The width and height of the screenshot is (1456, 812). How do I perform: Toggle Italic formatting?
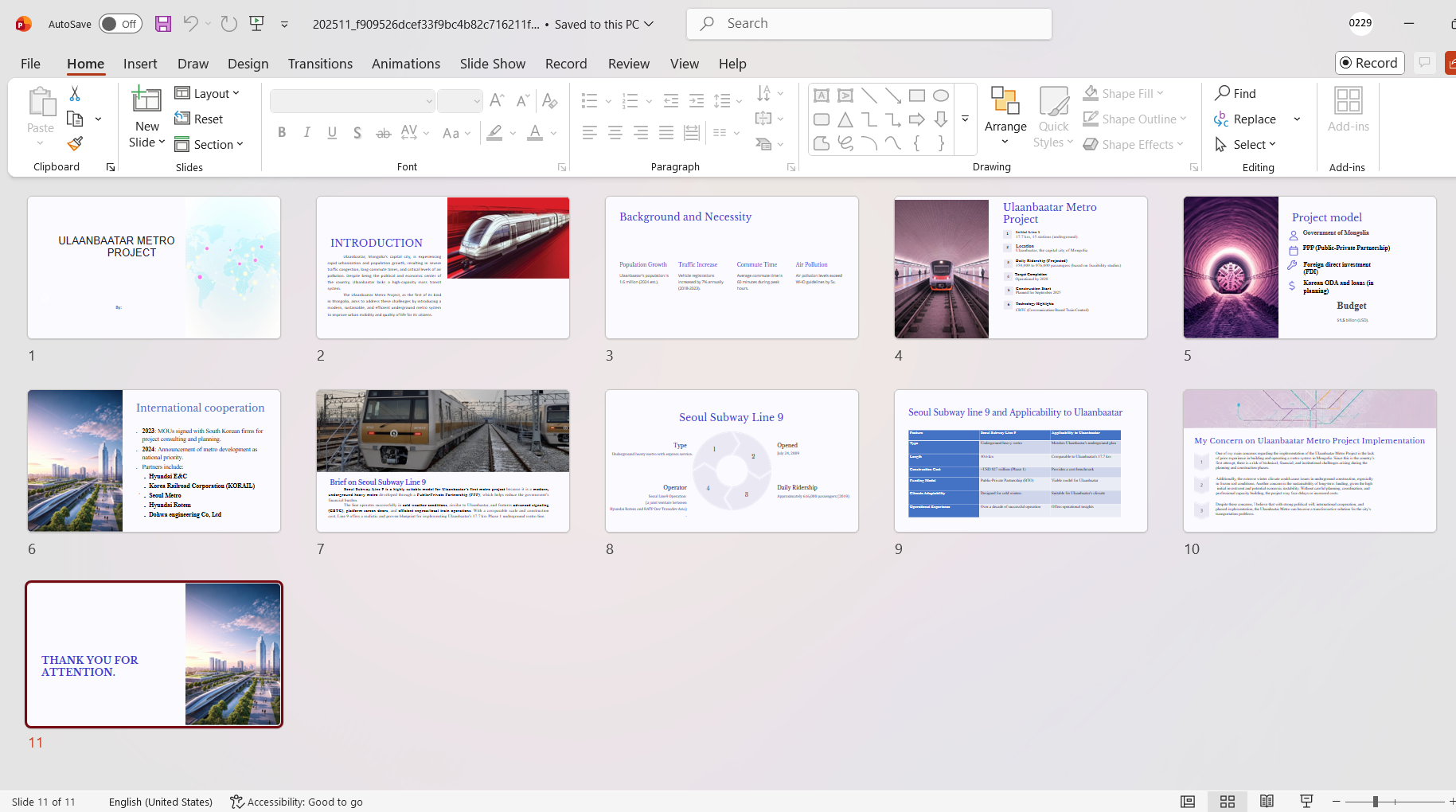[x=307, y=133]
